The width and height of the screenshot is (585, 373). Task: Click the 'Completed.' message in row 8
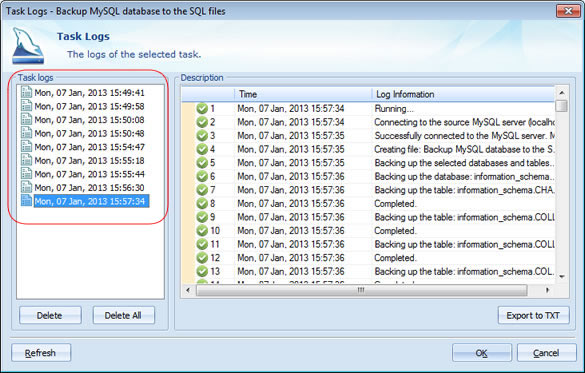coord(395,204)
